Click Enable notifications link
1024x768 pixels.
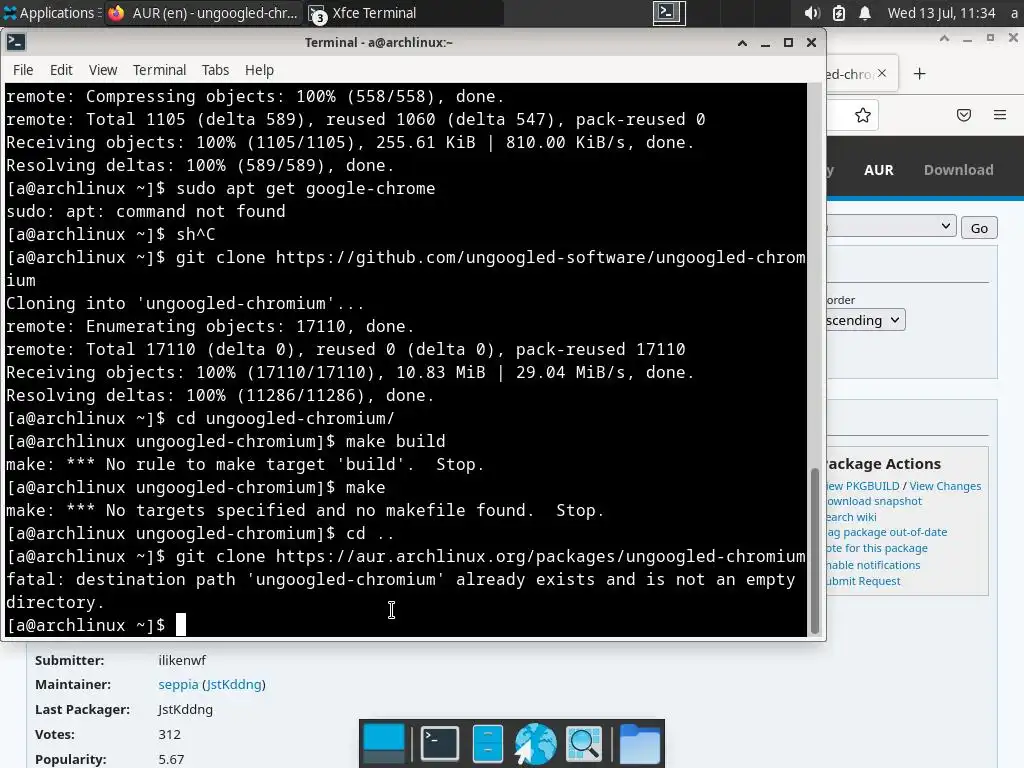click(873, 565)
